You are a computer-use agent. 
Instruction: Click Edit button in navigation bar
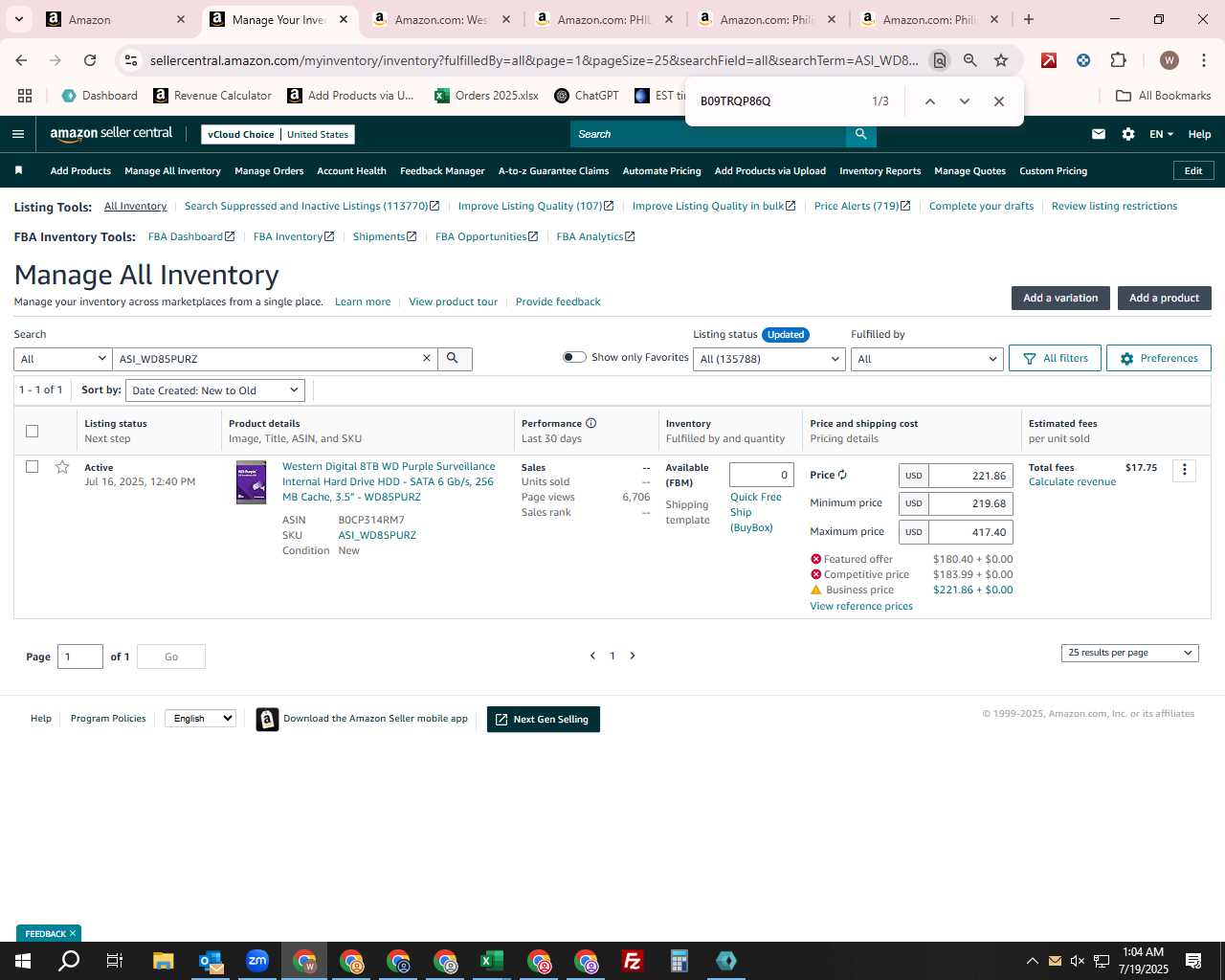(x=1193, y=170)
